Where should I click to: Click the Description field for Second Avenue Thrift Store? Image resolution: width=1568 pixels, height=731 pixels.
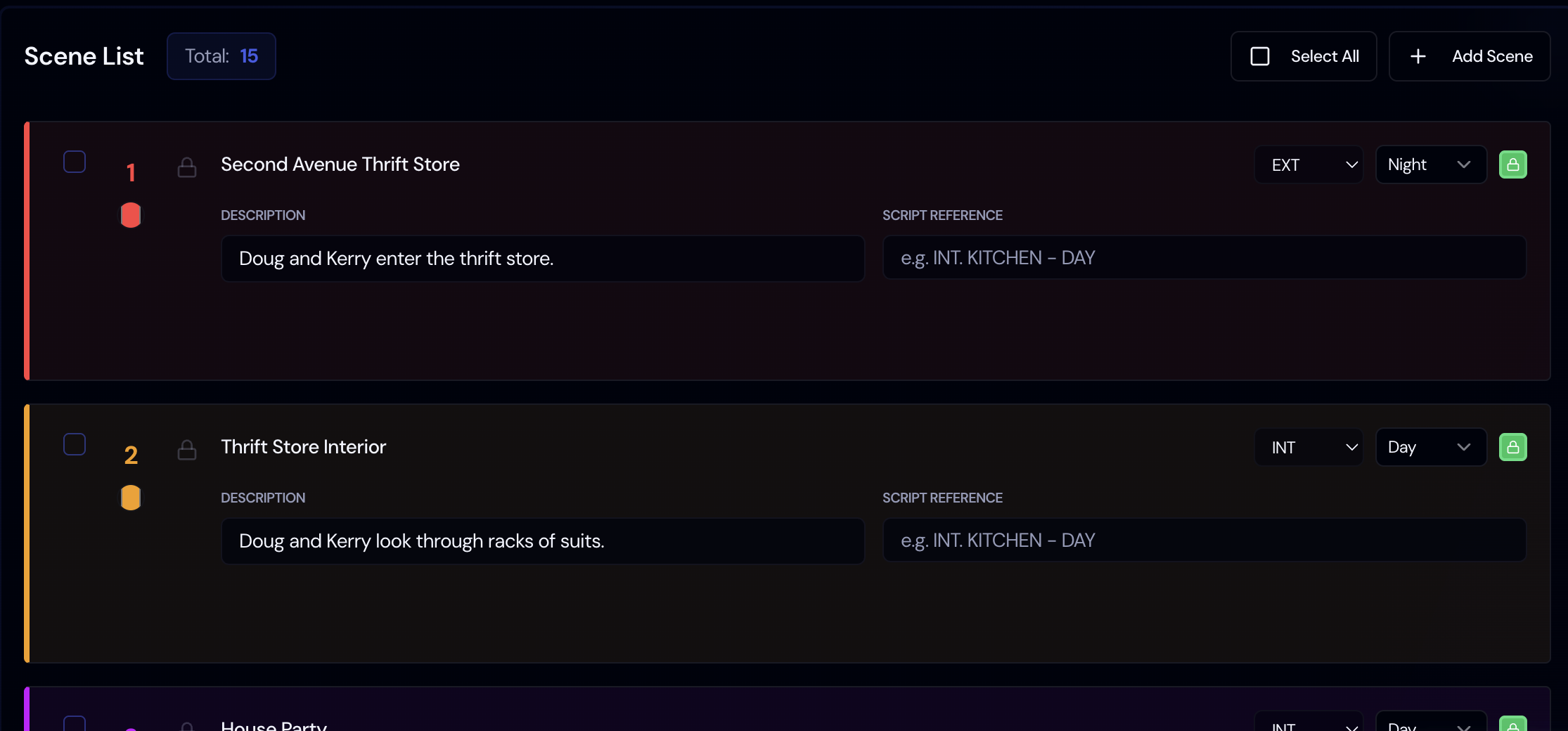[542, 258]
